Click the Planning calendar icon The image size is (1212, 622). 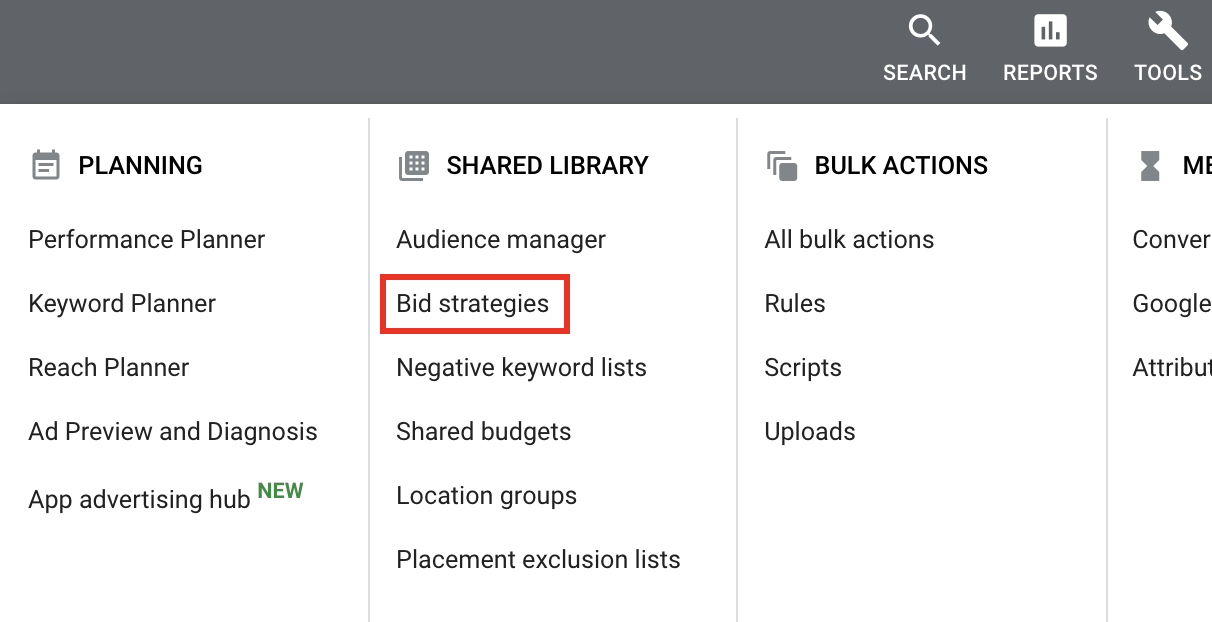(46, 165)
